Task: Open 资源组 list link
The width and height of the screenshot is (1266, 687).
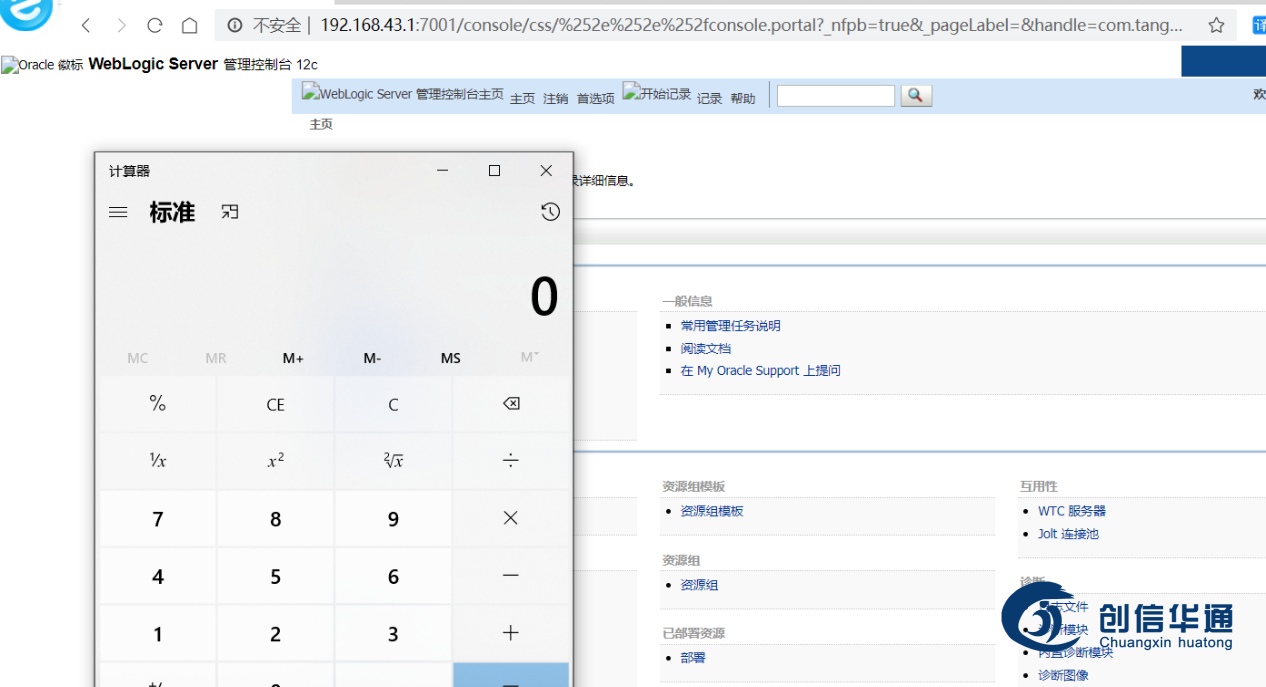Action: pyautogui.click(x=699, y=585)
